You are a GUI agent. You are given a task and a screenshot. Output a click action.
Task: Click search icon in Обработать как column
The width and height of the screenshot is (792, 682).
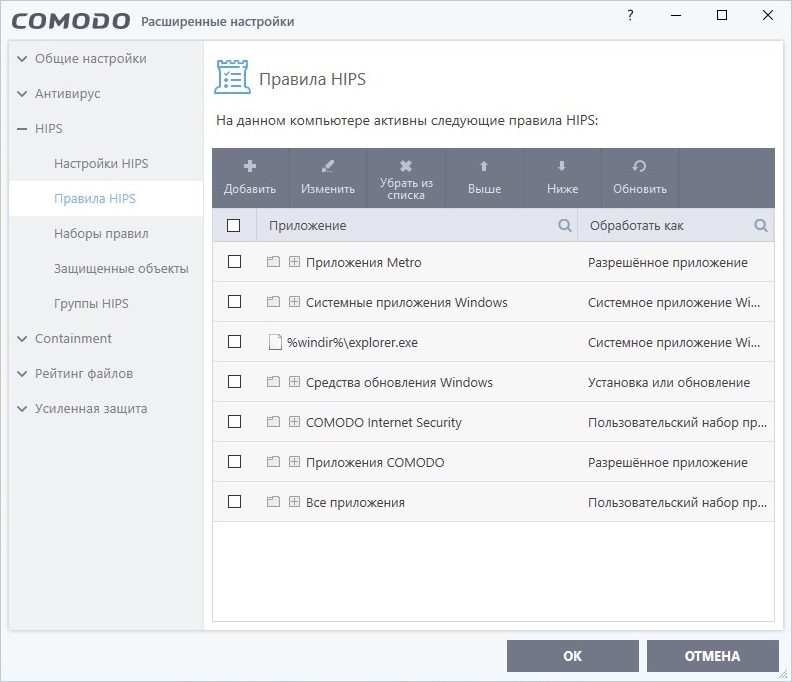pos(761,226)
